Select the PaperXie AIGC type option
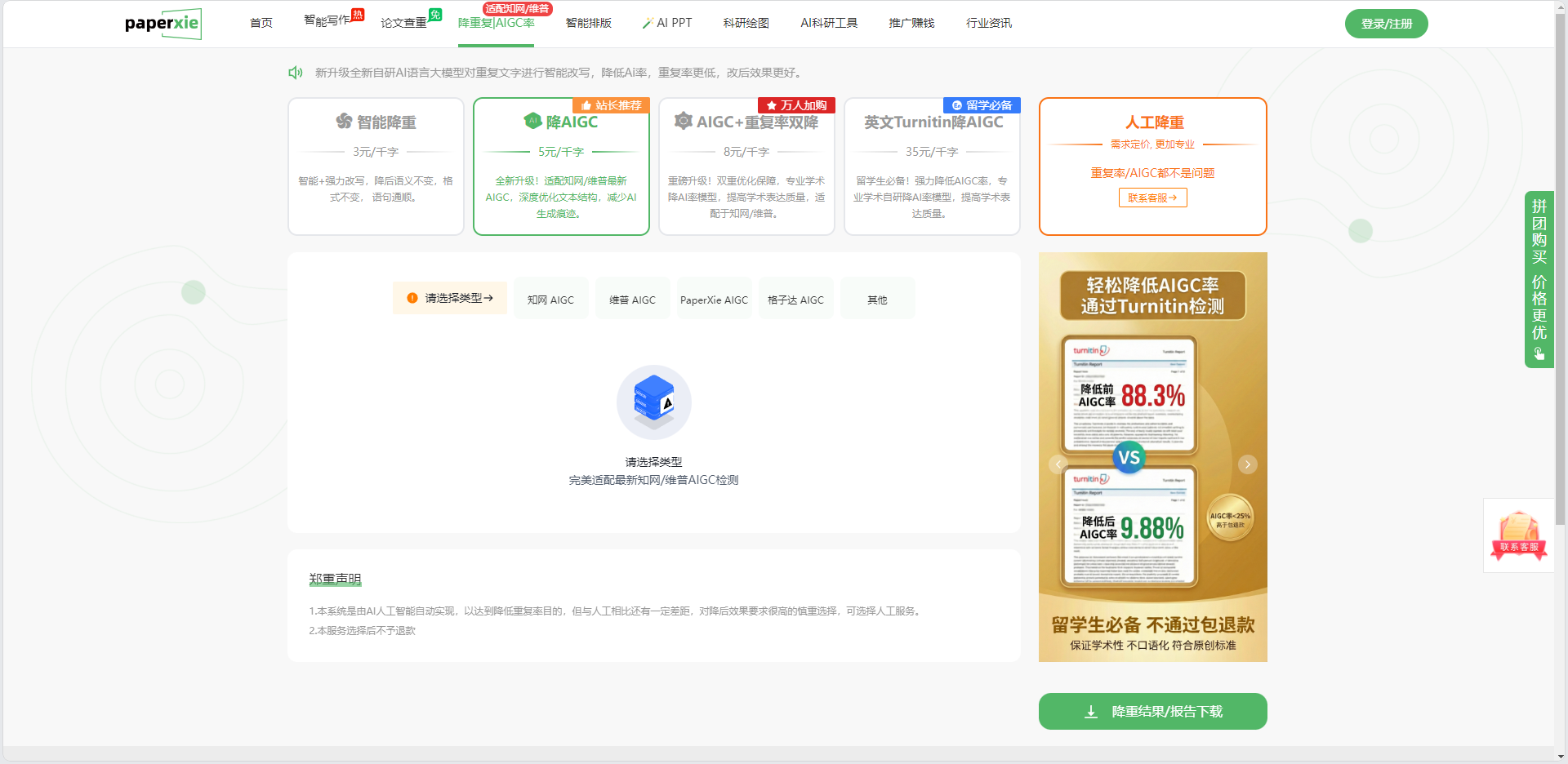This screenshot has width=1568, height=764. pyautogui.click(x=714, y=300)
